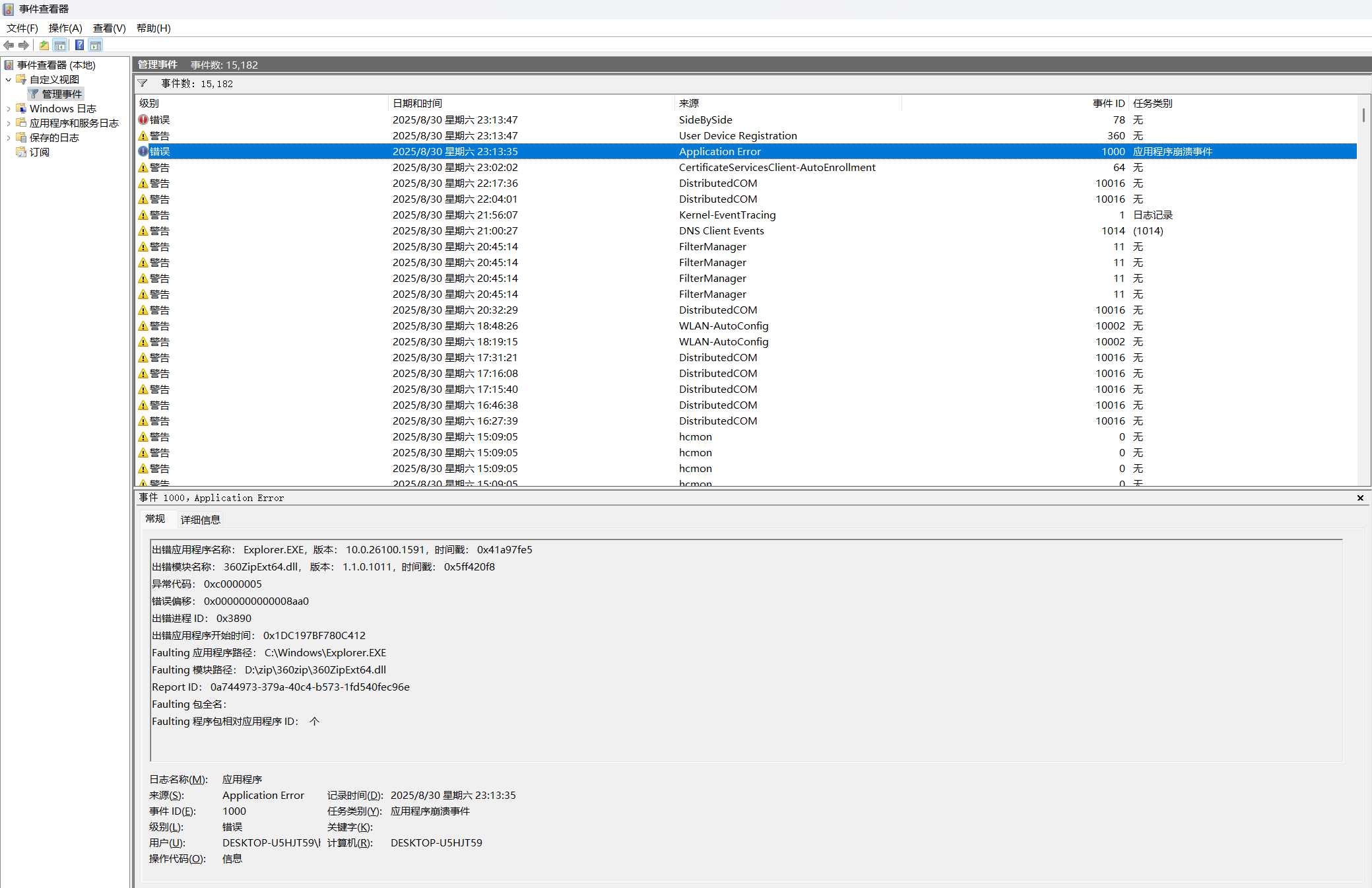Expand the Windows 日志 tree node
Image resolution: width=1372 pixels, height=888 pixels.
pos(8,108)
